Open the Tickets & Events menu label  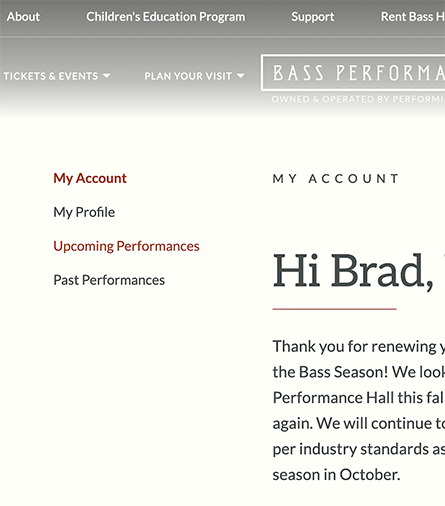(x=51, y=76)
